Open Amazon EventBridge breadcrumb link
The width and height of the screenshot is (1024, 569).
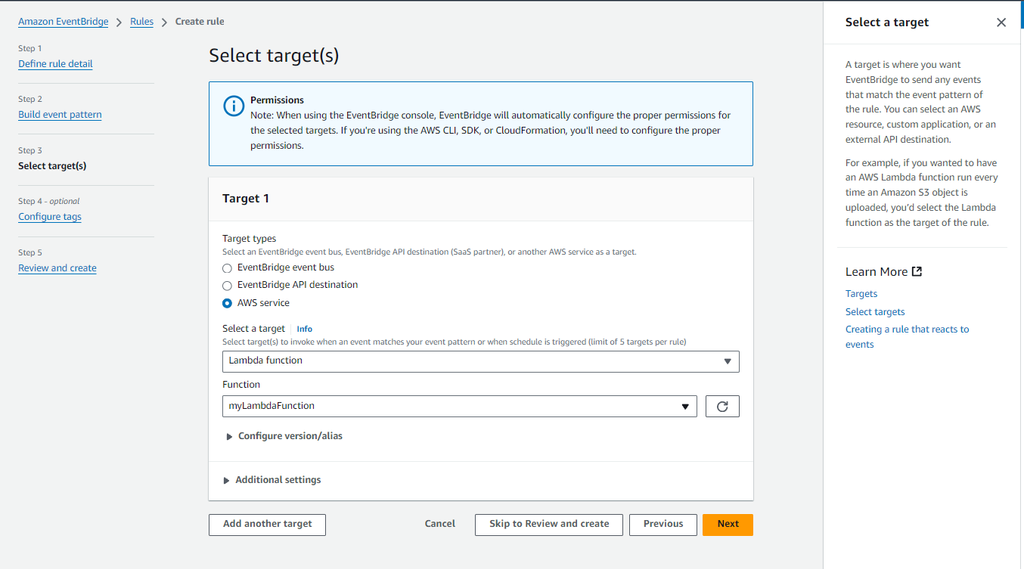click(x=63, y=22)
